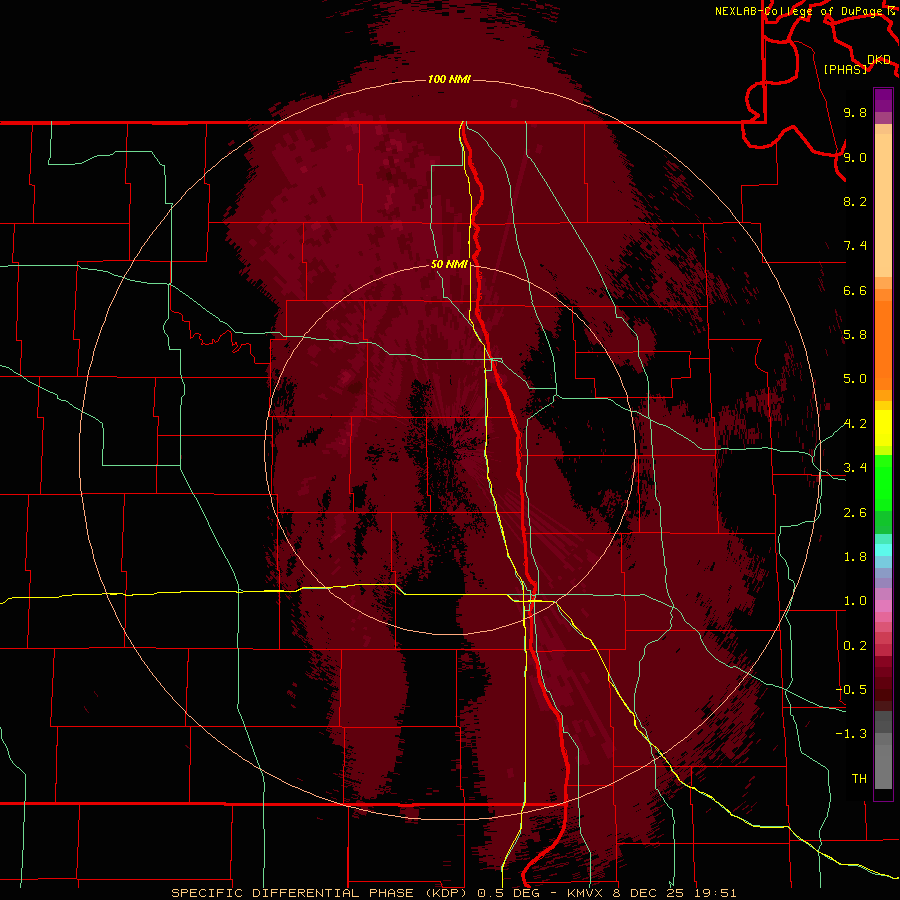Screen dimensions: 900x900
Task: Click the 7.4 value on color scale
Action: pos(855,246)
